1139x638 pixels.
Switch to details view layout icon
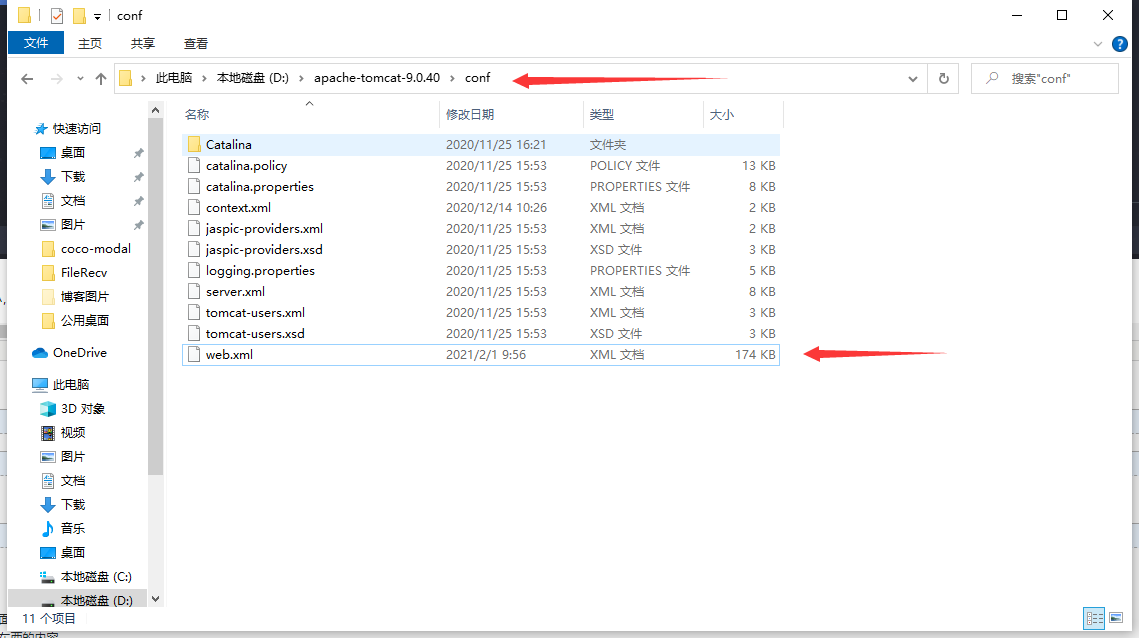(1094, 618)
